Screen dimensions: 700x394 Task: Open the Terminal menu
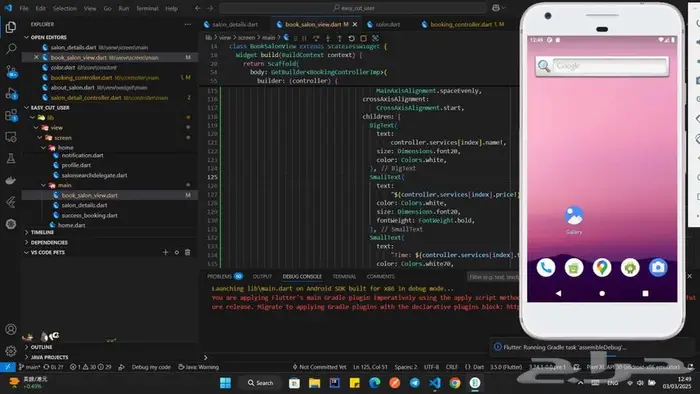[147, 8]
